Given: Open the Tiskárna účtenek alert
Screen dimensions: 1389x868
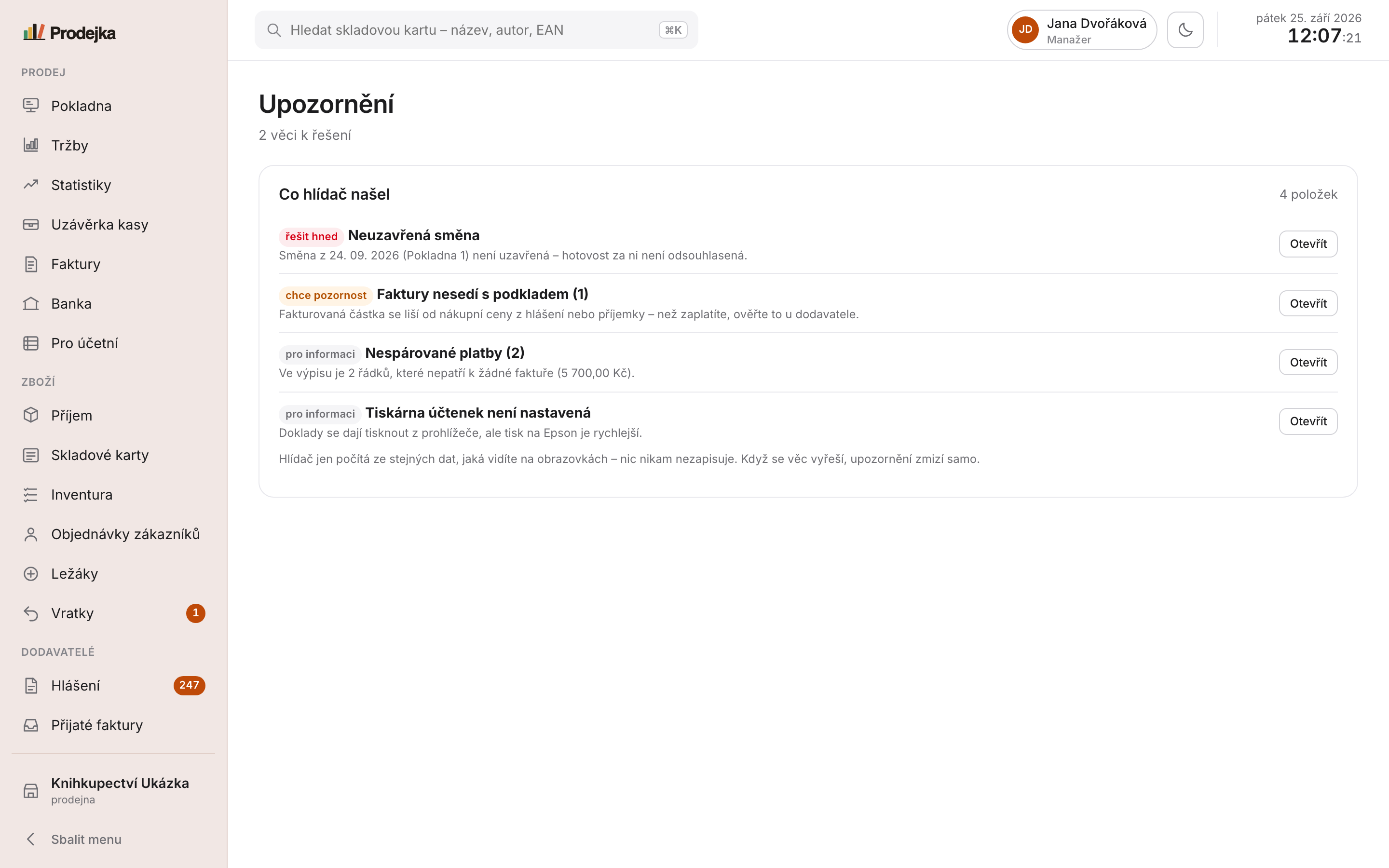Looking at the screenshot, I should (1308, 421).
